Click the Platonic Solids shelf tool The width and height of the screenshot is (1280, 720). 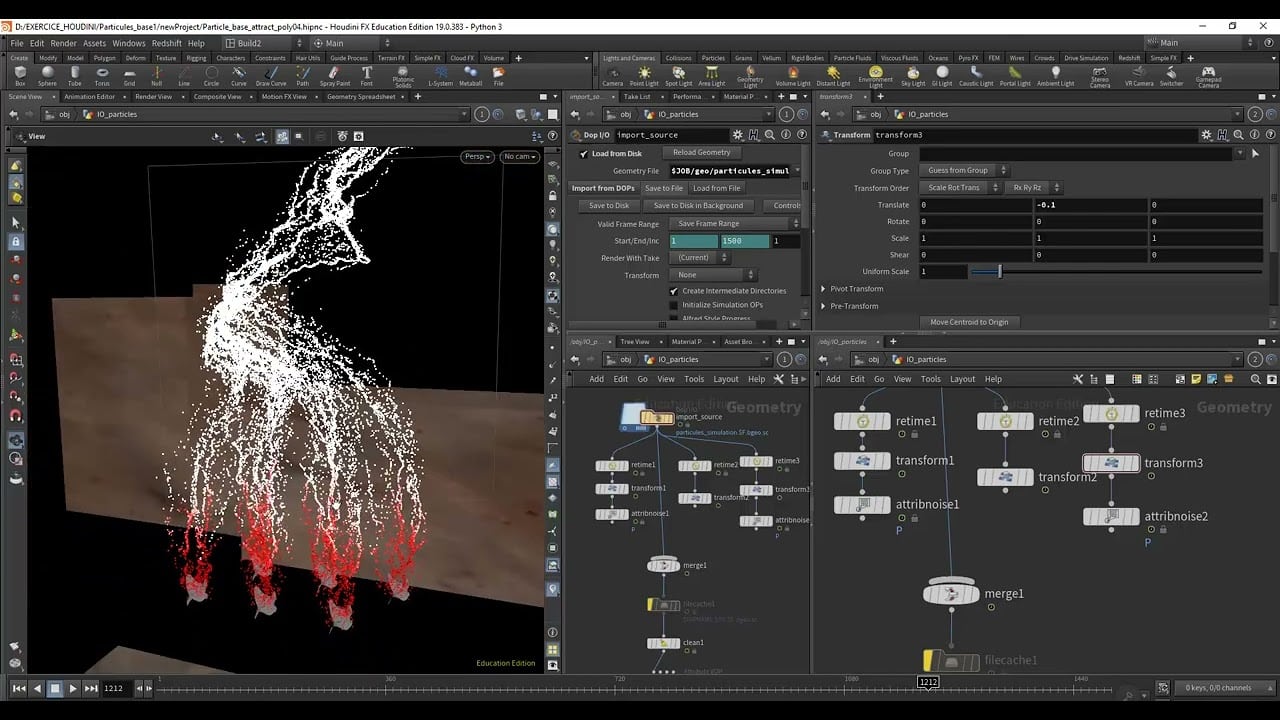402,74
